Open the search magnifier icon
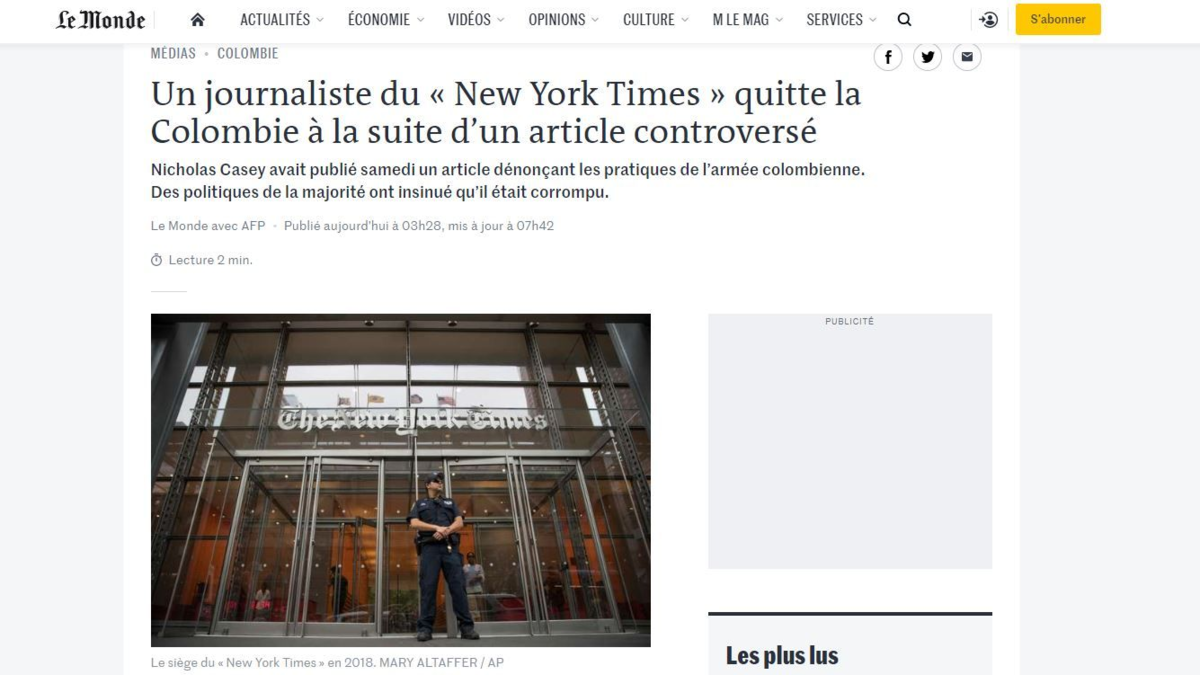The image size is (1200, 675). 904,19
